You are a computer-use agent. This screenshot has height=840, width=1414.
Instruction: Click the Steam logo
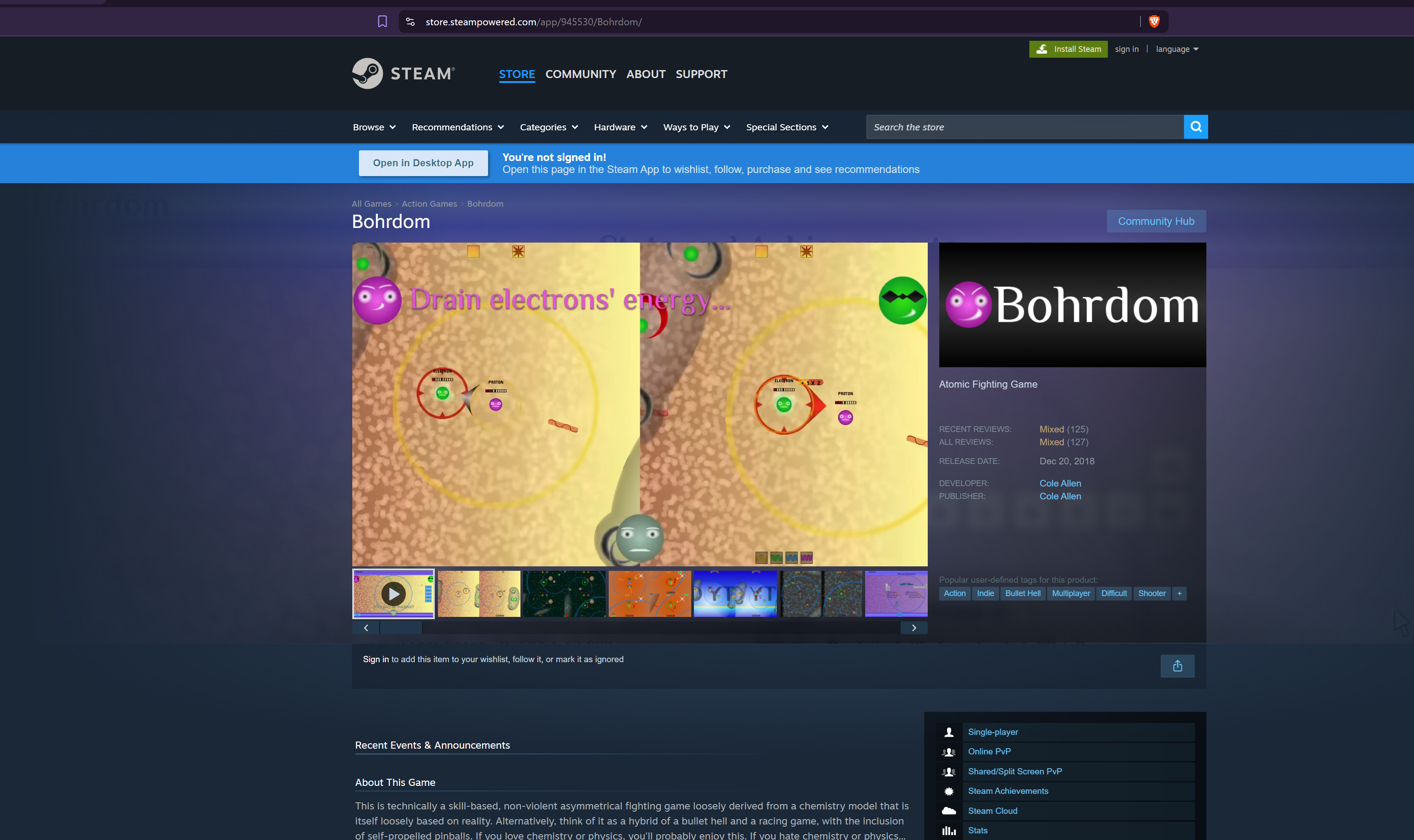click(403, 74)
